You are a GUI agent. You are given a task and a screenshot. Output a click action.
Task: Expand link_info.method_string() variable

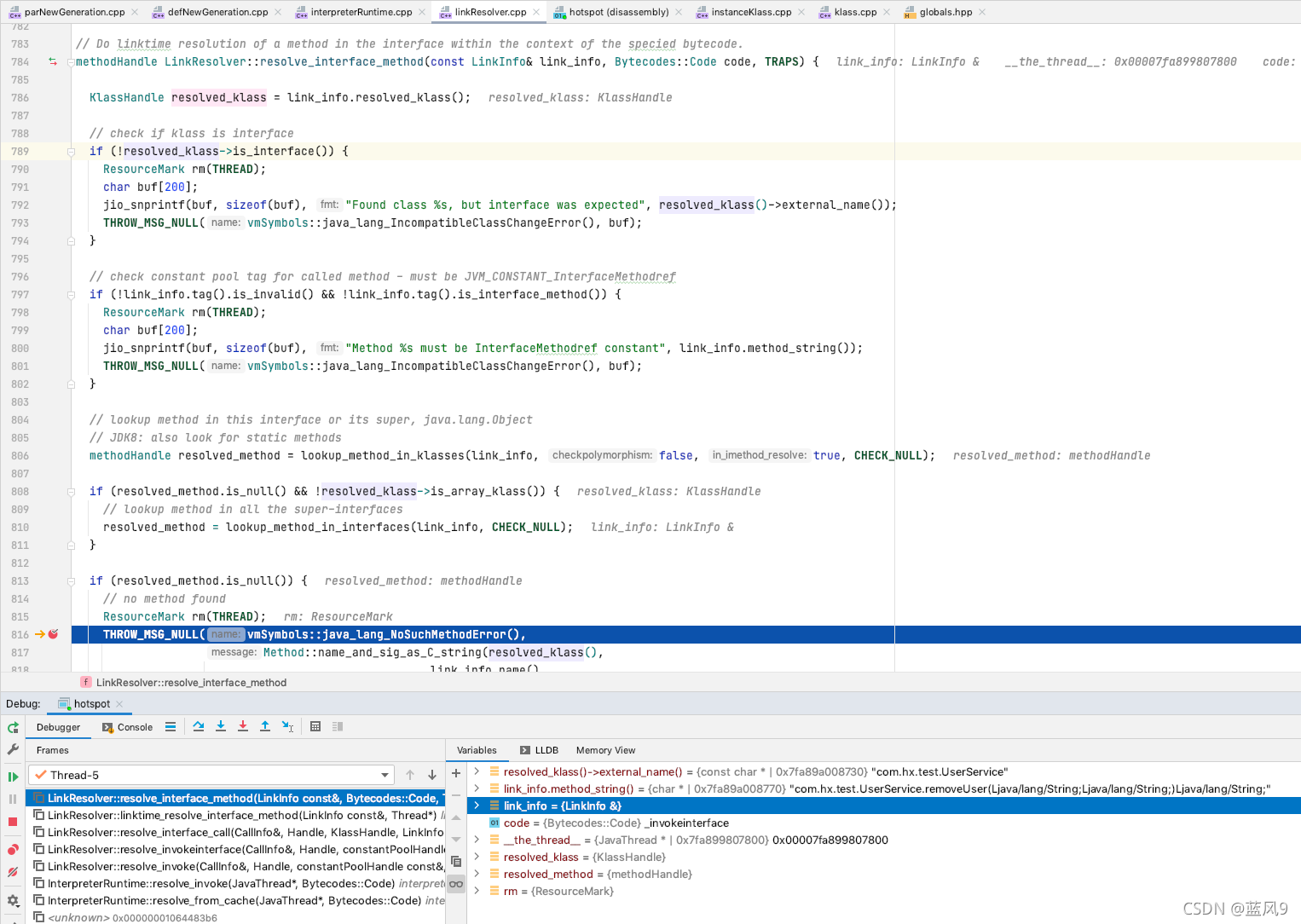tap(477, 788)
